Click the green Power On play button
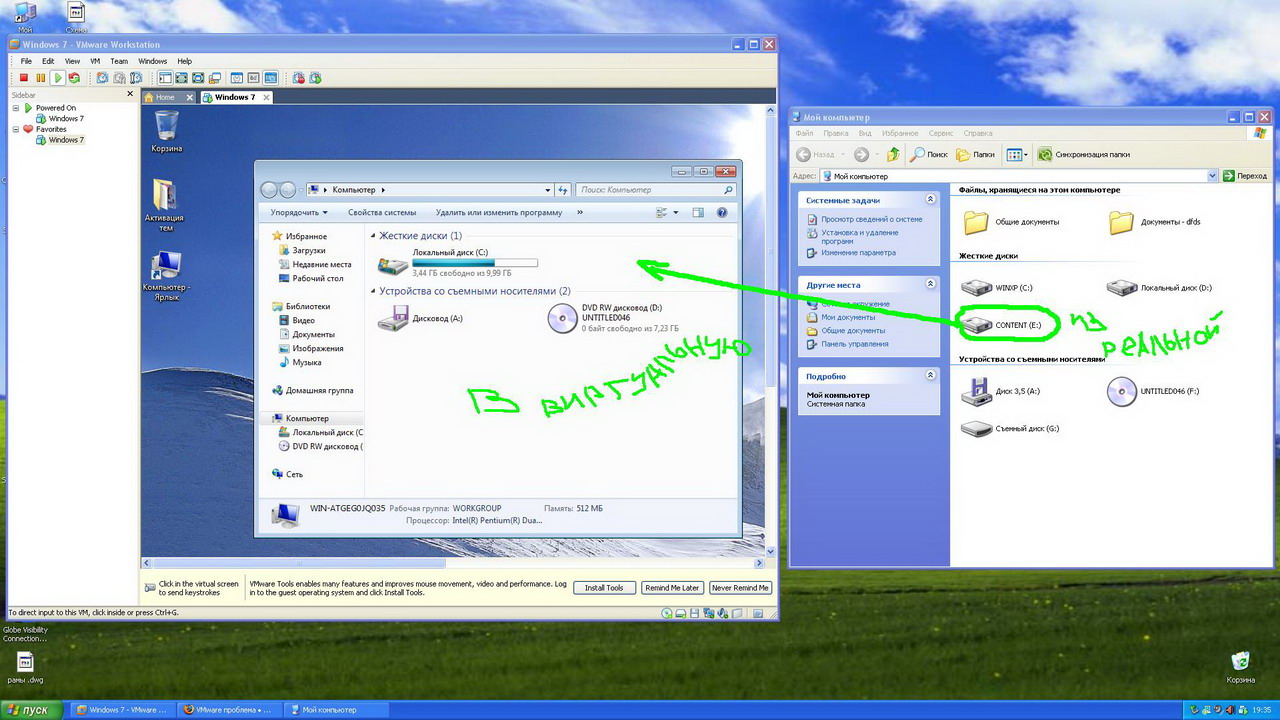 (x=58, y=78)
